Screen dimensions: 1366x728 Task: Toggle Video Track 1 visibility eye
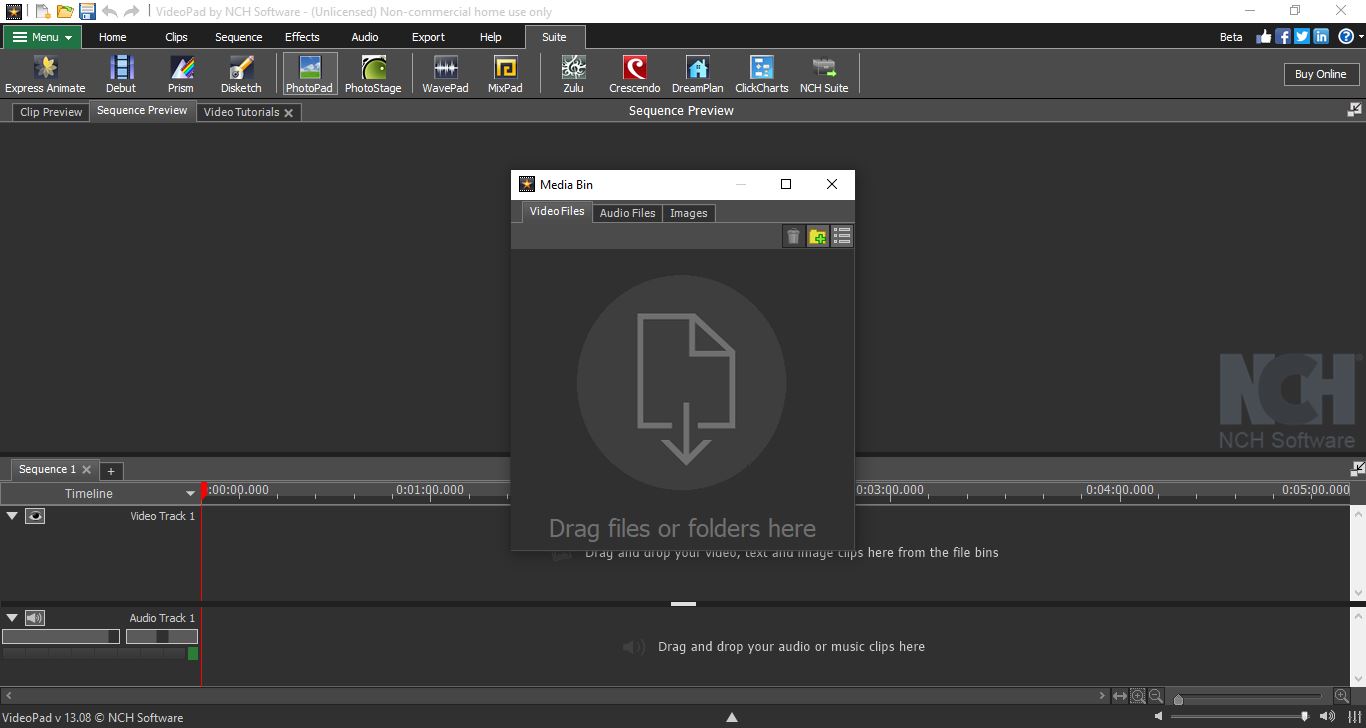pos(35,516)
